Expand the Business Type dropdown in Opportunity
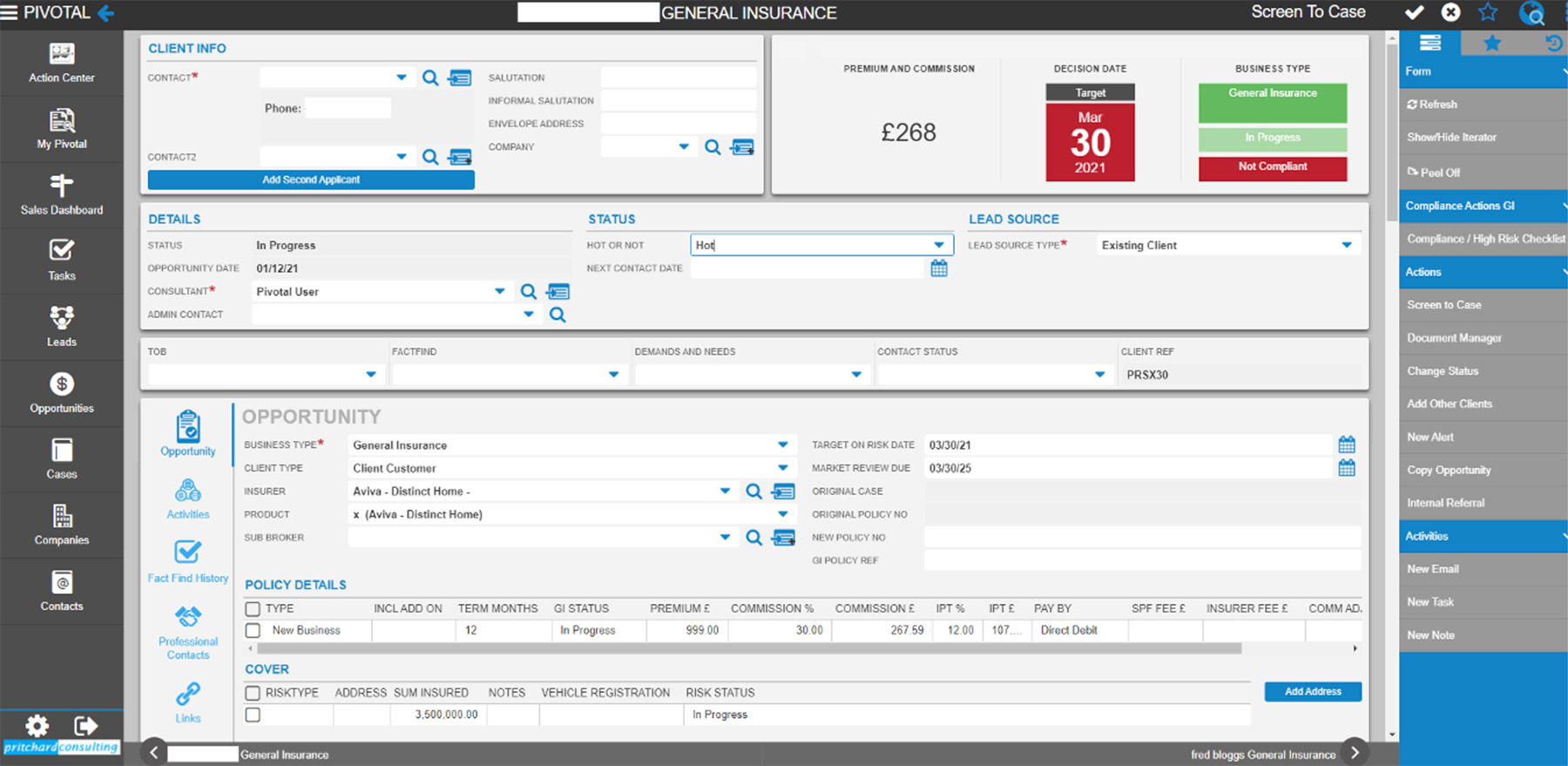This screenshot has height=766, width=1568. click(782, 445)
